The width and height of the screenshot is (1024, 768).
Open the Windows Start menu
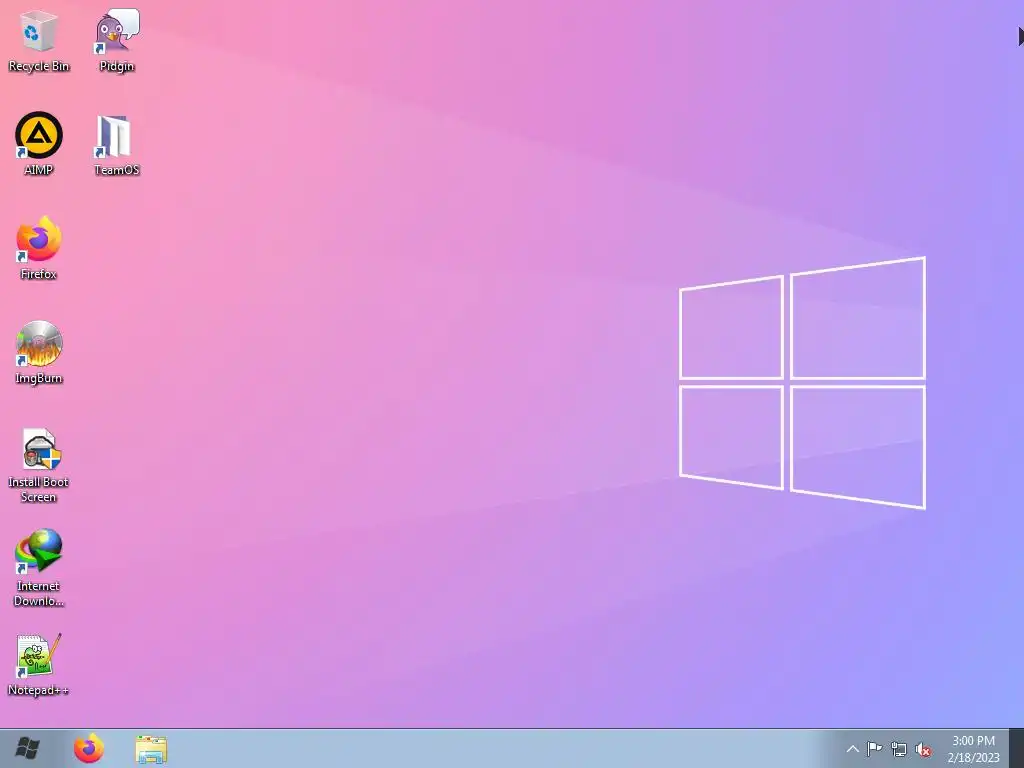[x=27, y=748]
